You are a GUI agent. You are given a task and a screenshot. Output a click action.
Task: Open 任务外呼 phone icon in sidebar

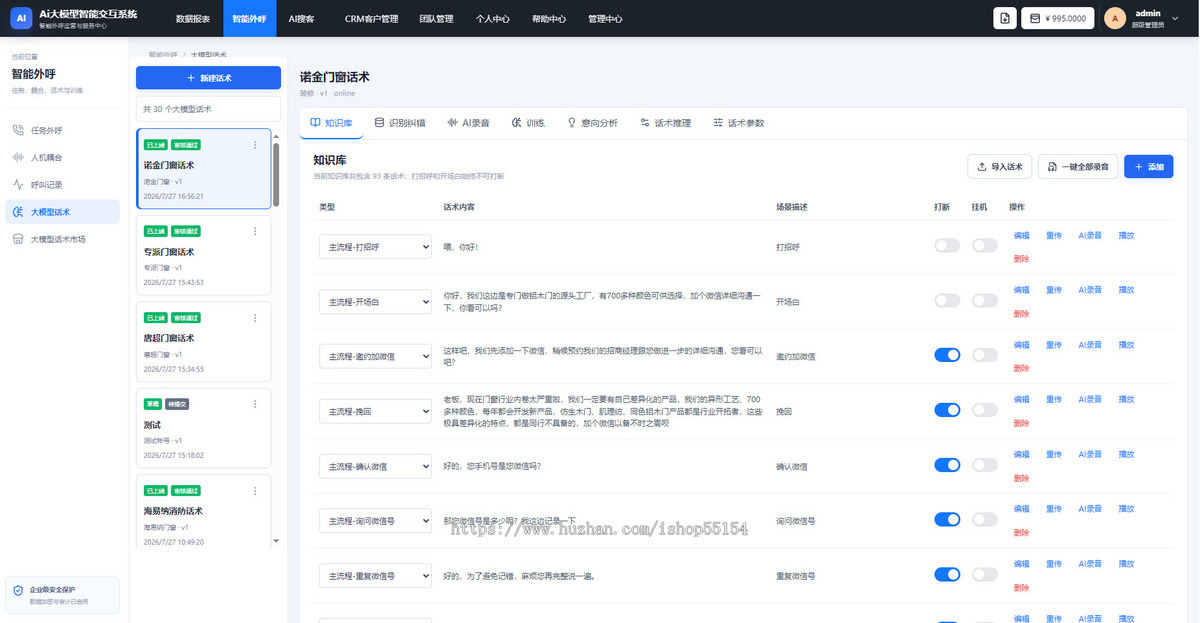pyautogui.click(x=18, y=130)
